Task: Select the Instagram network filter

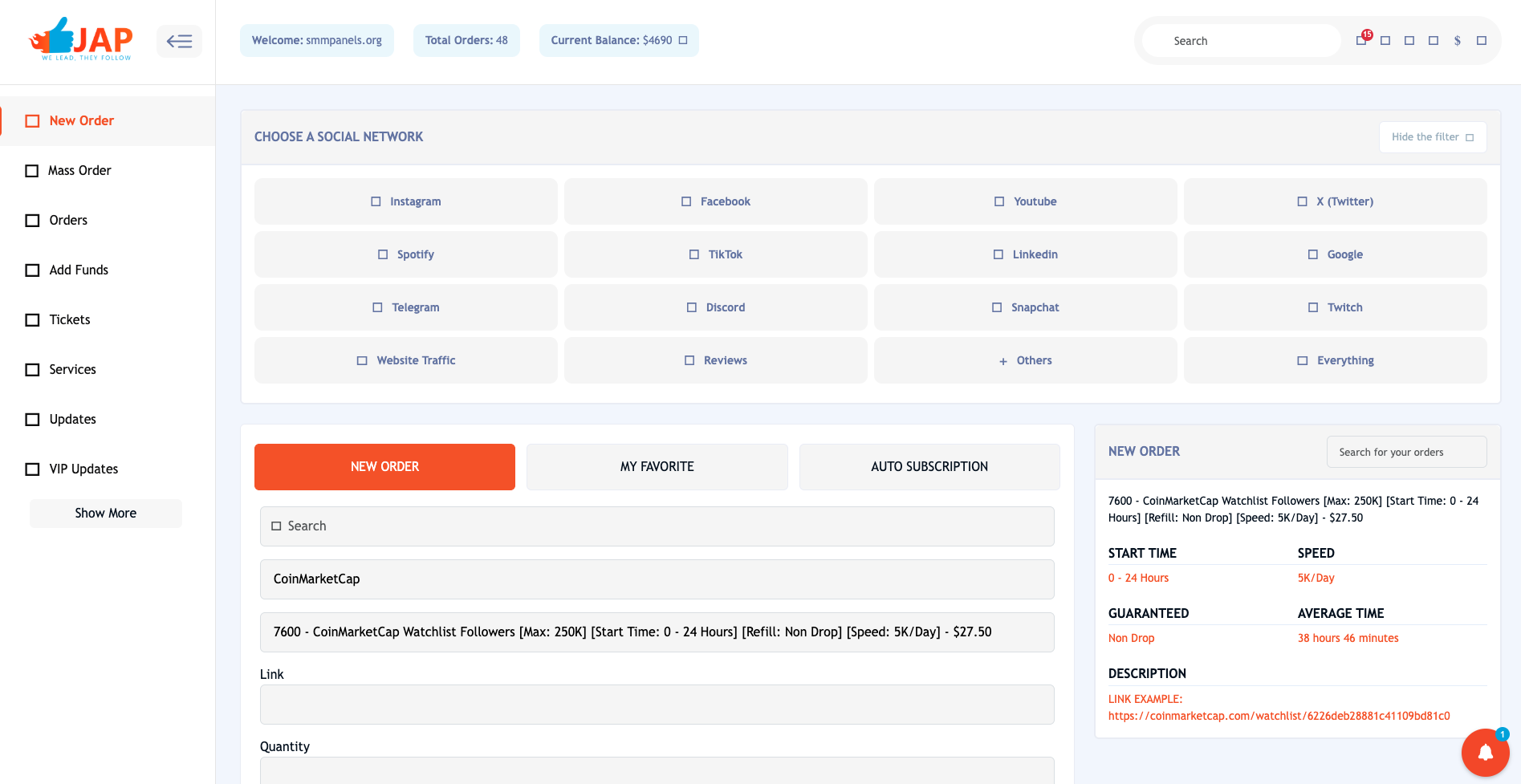Action: point(405,201)
